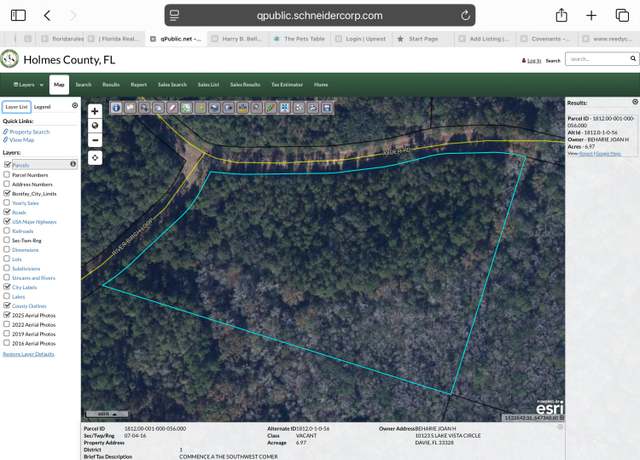This screenshot has height=460, width=640.
Task: Collapse the layer list panel round button
Action: tap(75, 105)
